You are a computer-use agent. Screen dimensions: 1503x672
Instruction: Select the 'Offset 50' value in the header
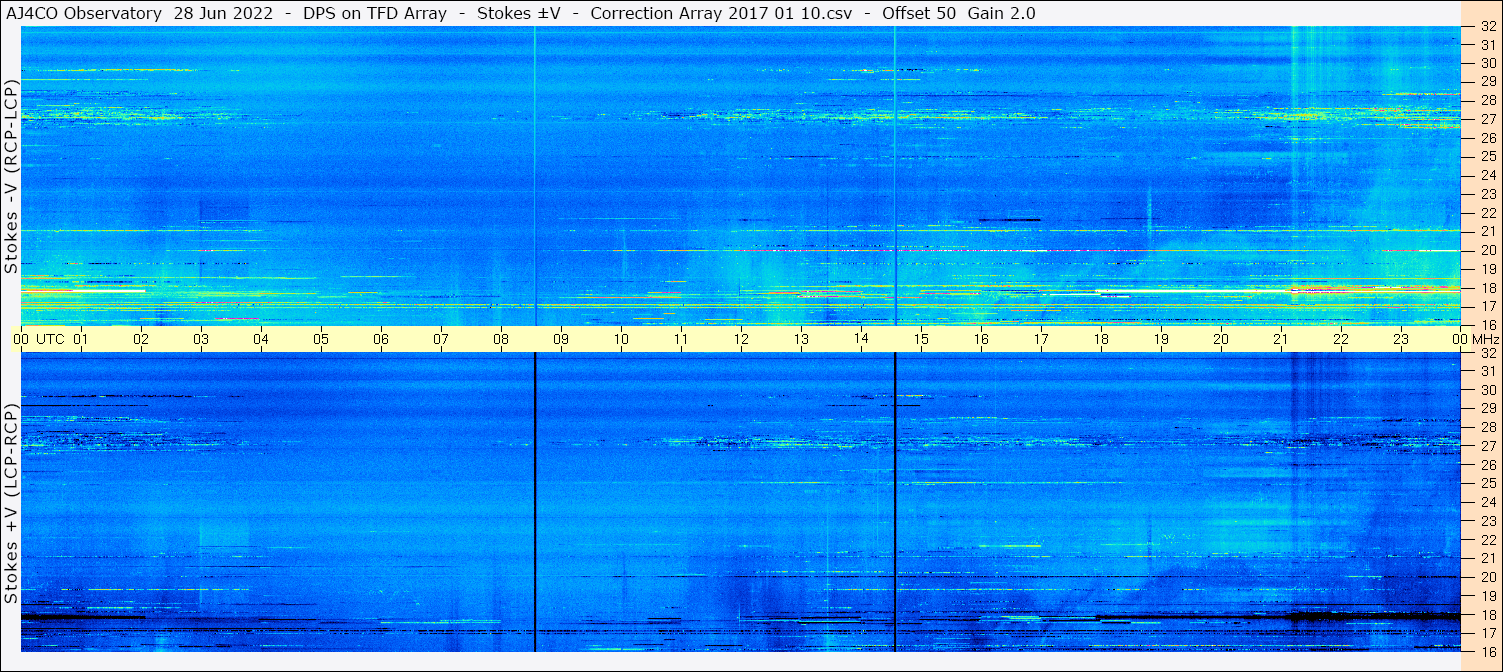coord(919,14)
